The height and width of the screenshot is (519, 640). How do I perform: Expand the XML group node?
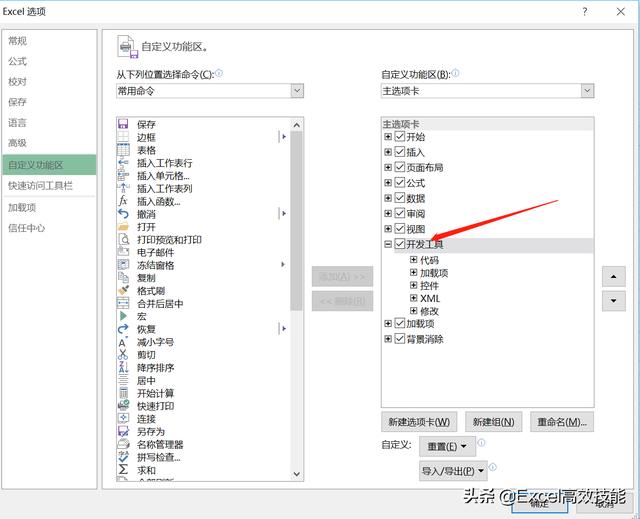413,298
